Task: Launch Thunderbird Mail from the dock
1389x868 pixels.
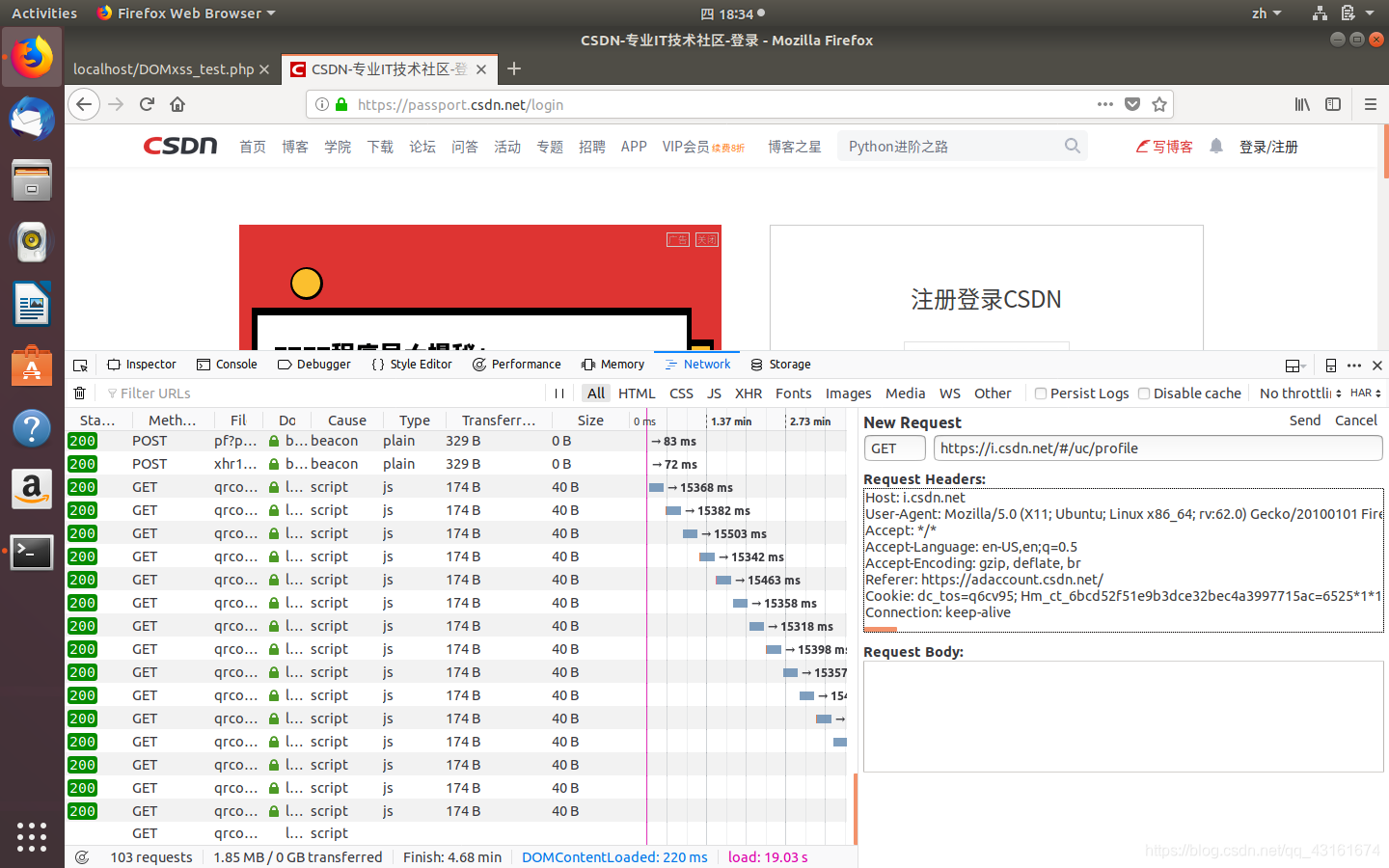Action: (x=32, y=119)
